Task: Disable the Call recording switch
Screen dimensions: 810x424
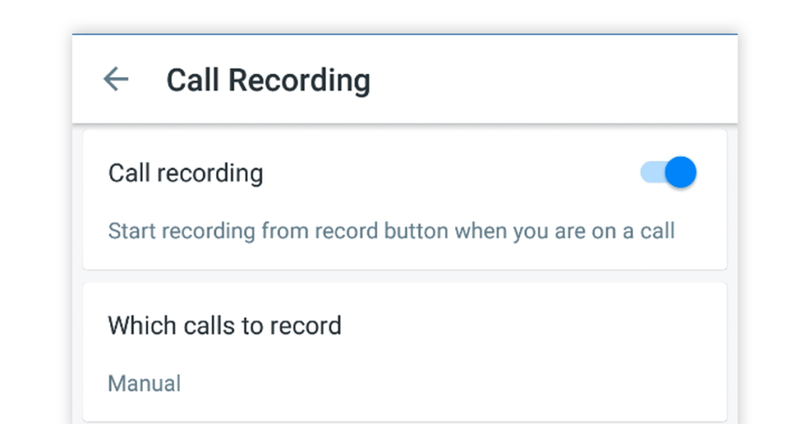Action: 668,173
